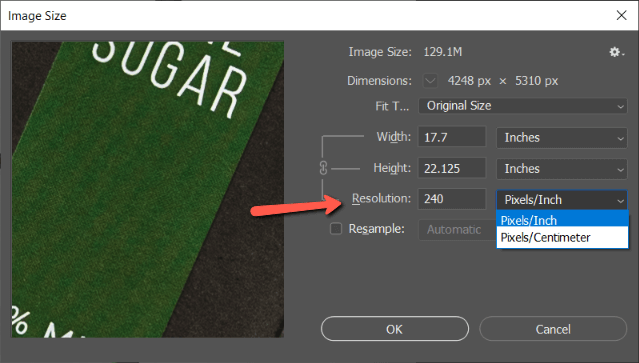Click the Image Size value 129.1M
Viewport: 639px width, 363px height.
click(x=443, y=52)
